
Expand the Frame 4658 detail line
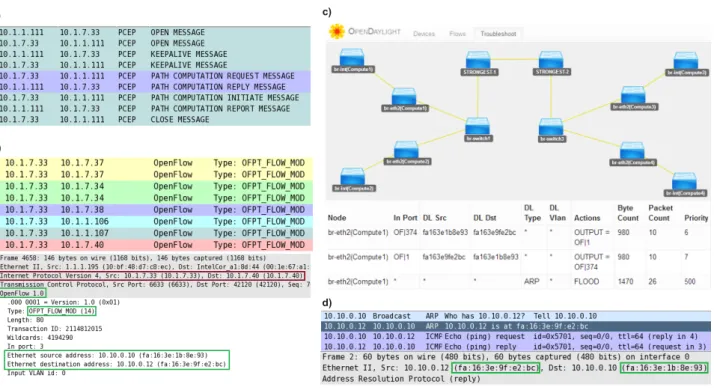click(x=133, y=258)
